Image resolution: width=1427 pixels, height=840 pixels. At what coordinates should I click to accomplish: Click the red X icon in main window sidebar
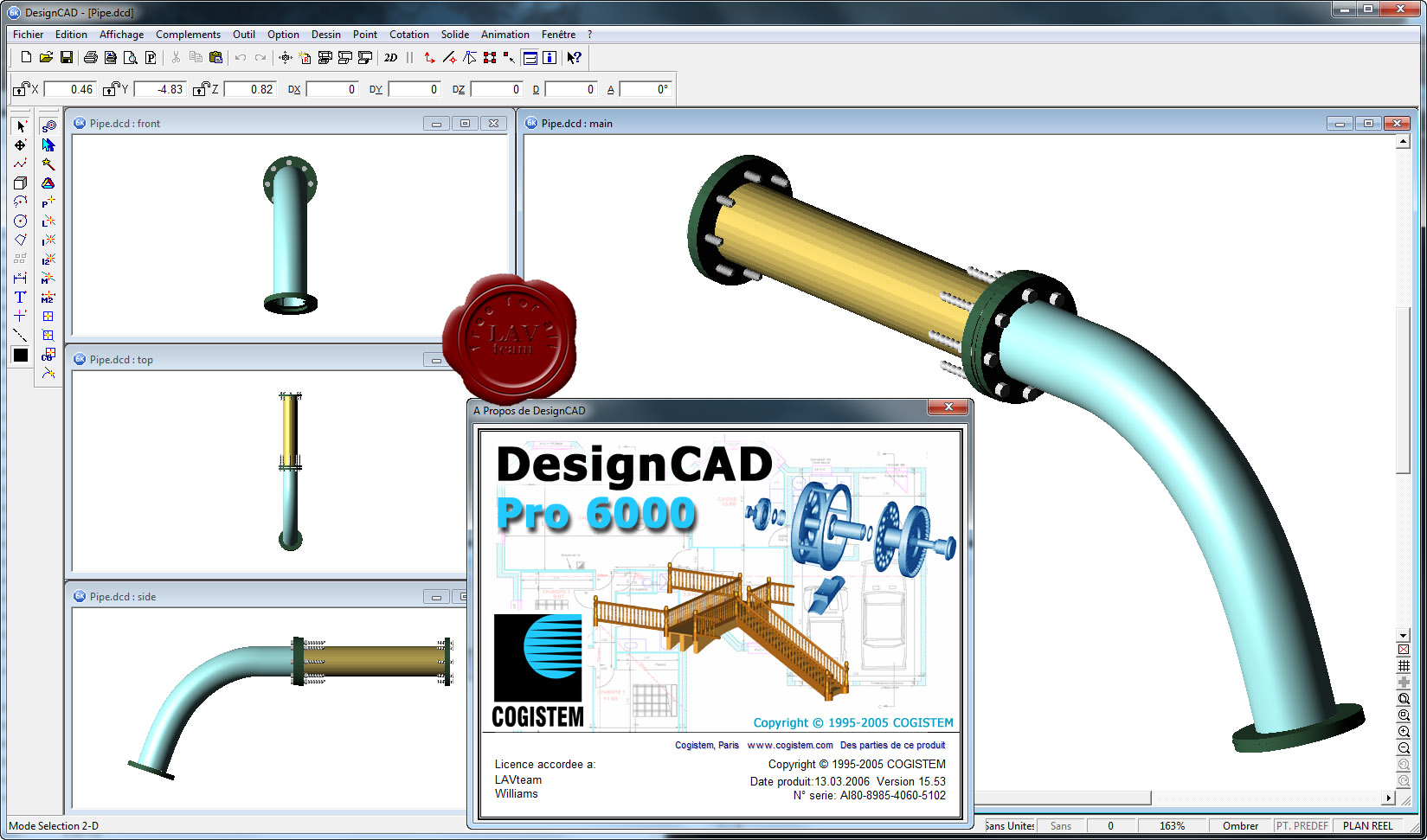coord(1404,650)
